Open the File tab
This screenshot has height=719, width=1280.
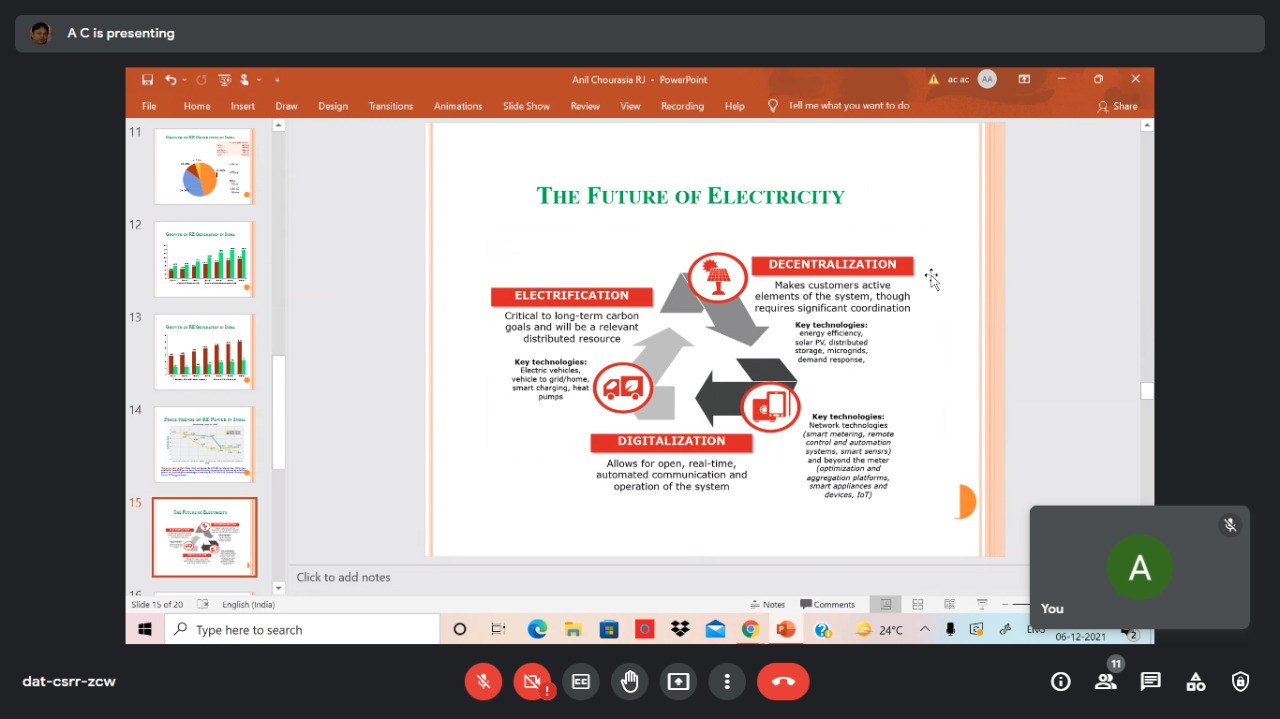point(149,106)
